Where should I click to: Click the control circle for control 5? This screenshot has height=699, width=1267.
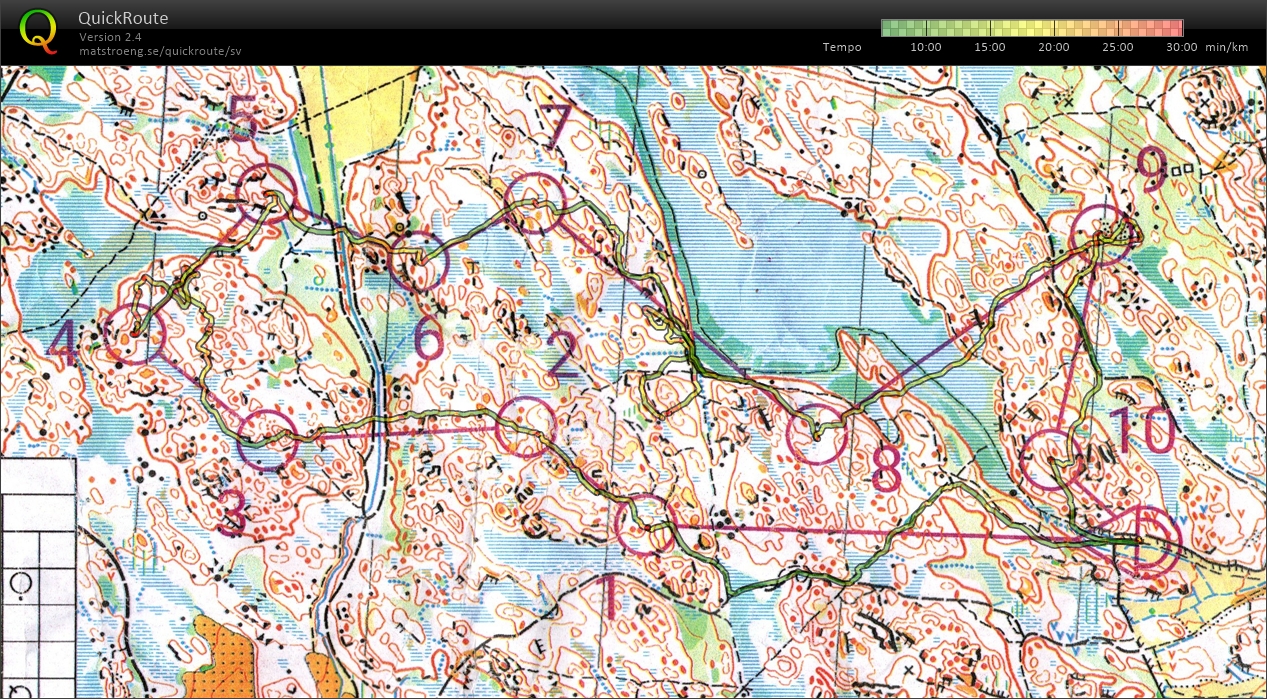[x=268, y=192]
